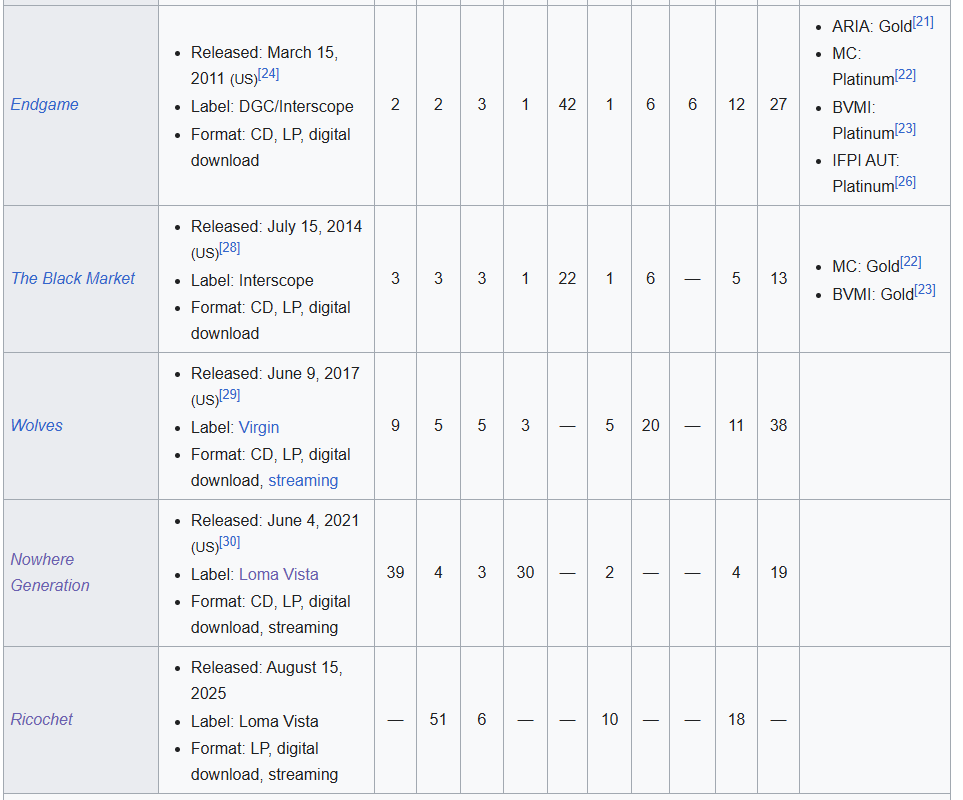Click the Loma Vista label link

click(278, 574)
